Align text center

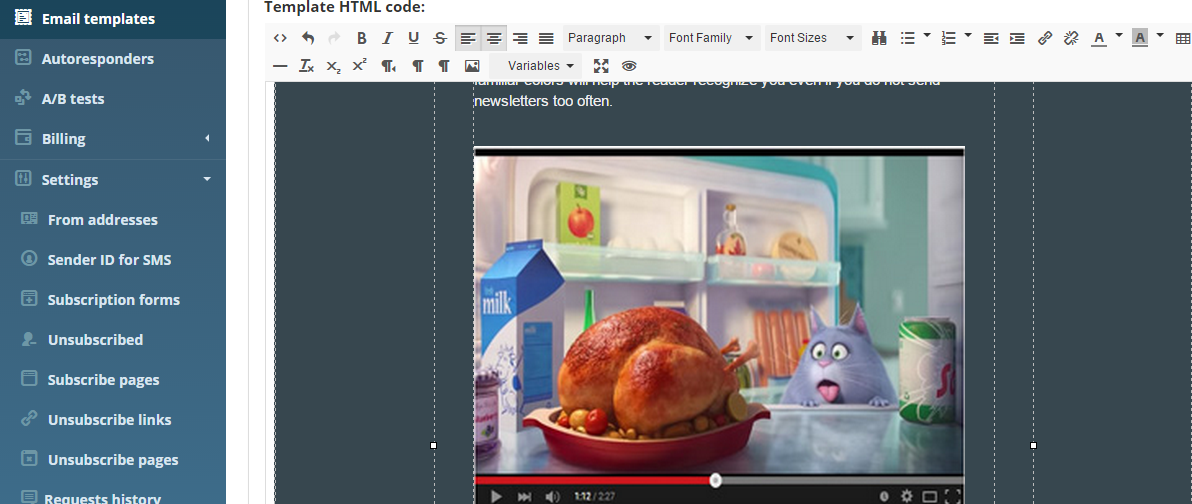tap(494, 38)
